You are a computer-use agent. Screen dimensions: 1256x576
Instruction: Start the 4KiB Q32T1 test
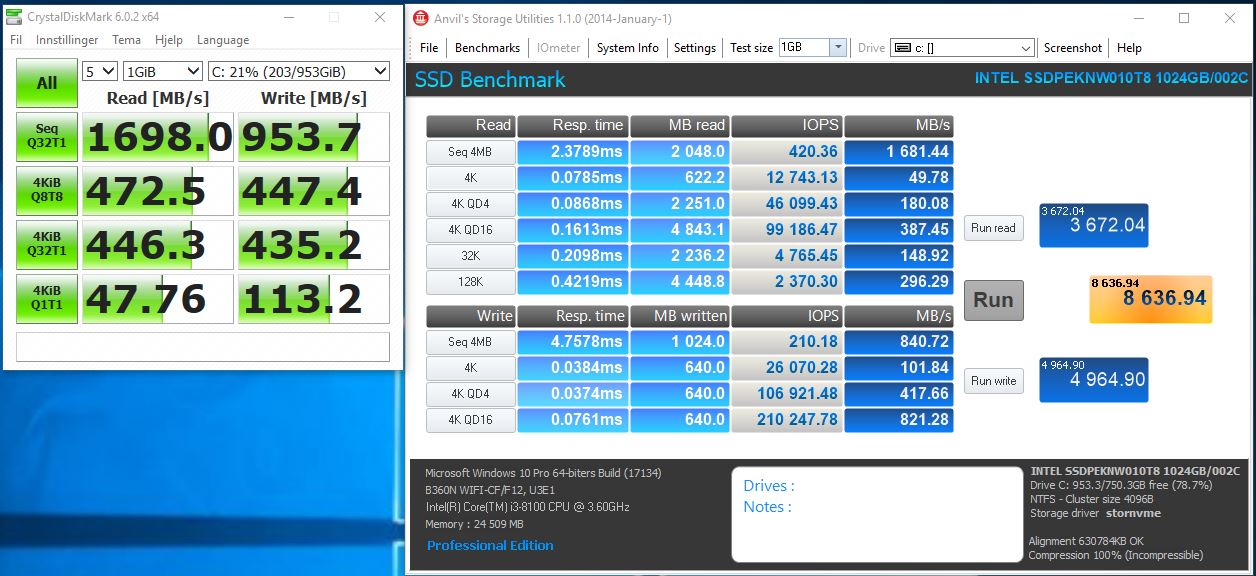(x=47, y=245)
